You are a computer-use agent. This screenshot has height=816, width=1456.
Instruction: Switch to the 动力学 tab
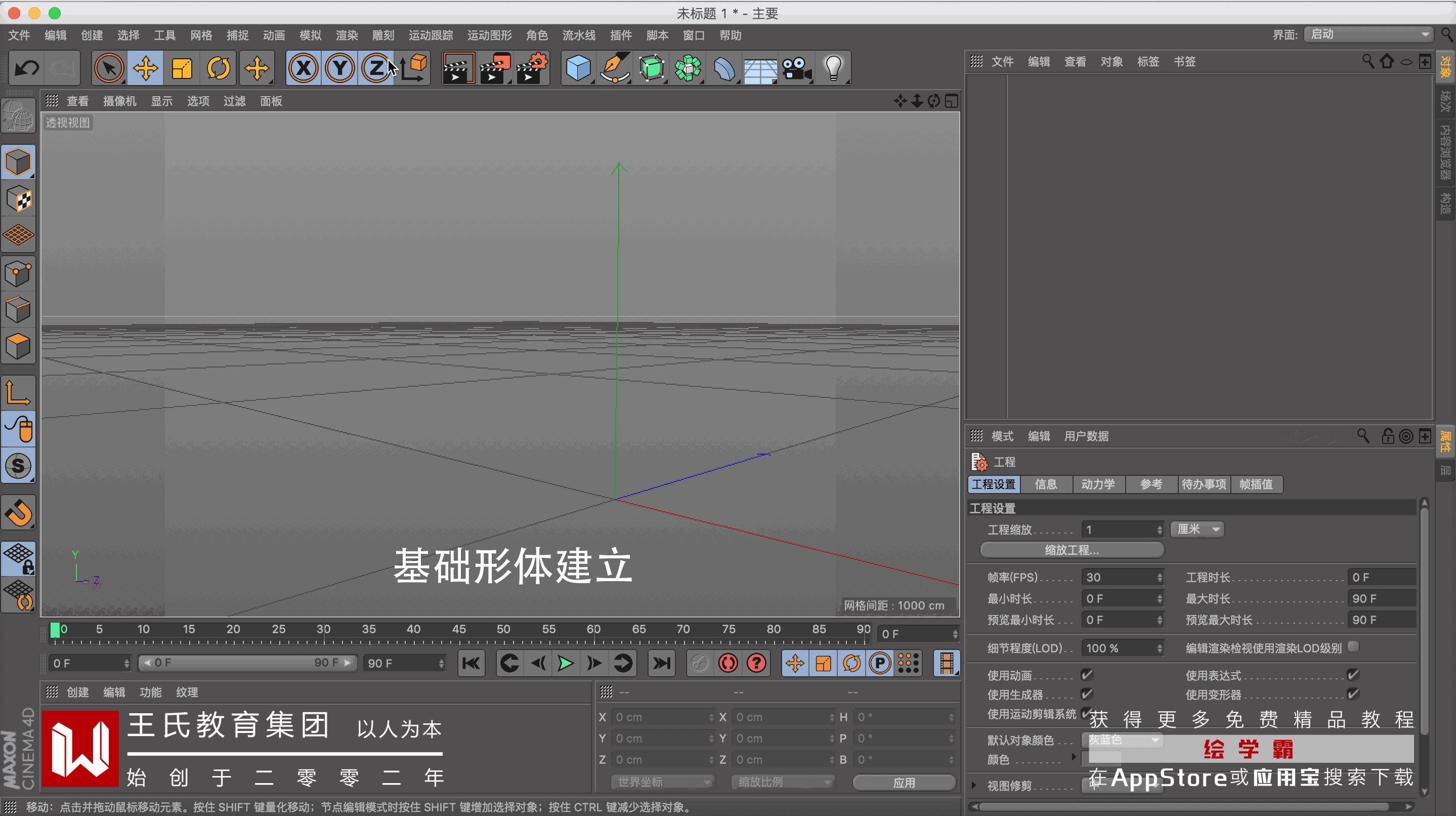1098,484
